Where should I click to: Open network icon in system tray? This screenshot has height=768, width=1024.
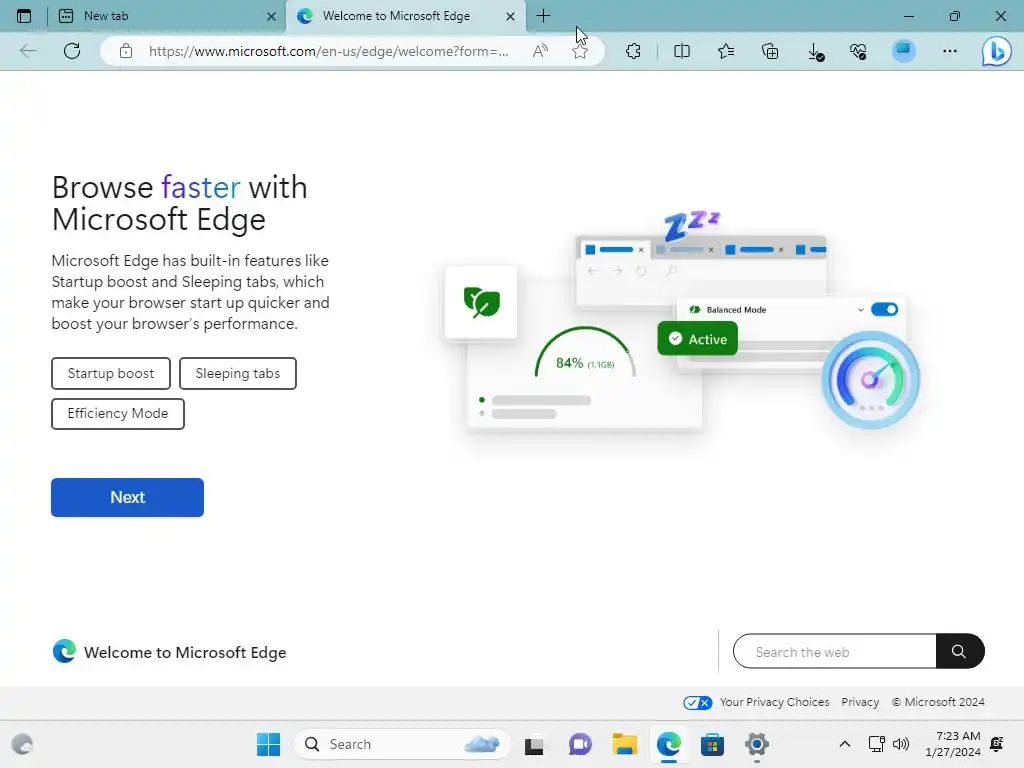pyautogui.click(x=876, y=744)
